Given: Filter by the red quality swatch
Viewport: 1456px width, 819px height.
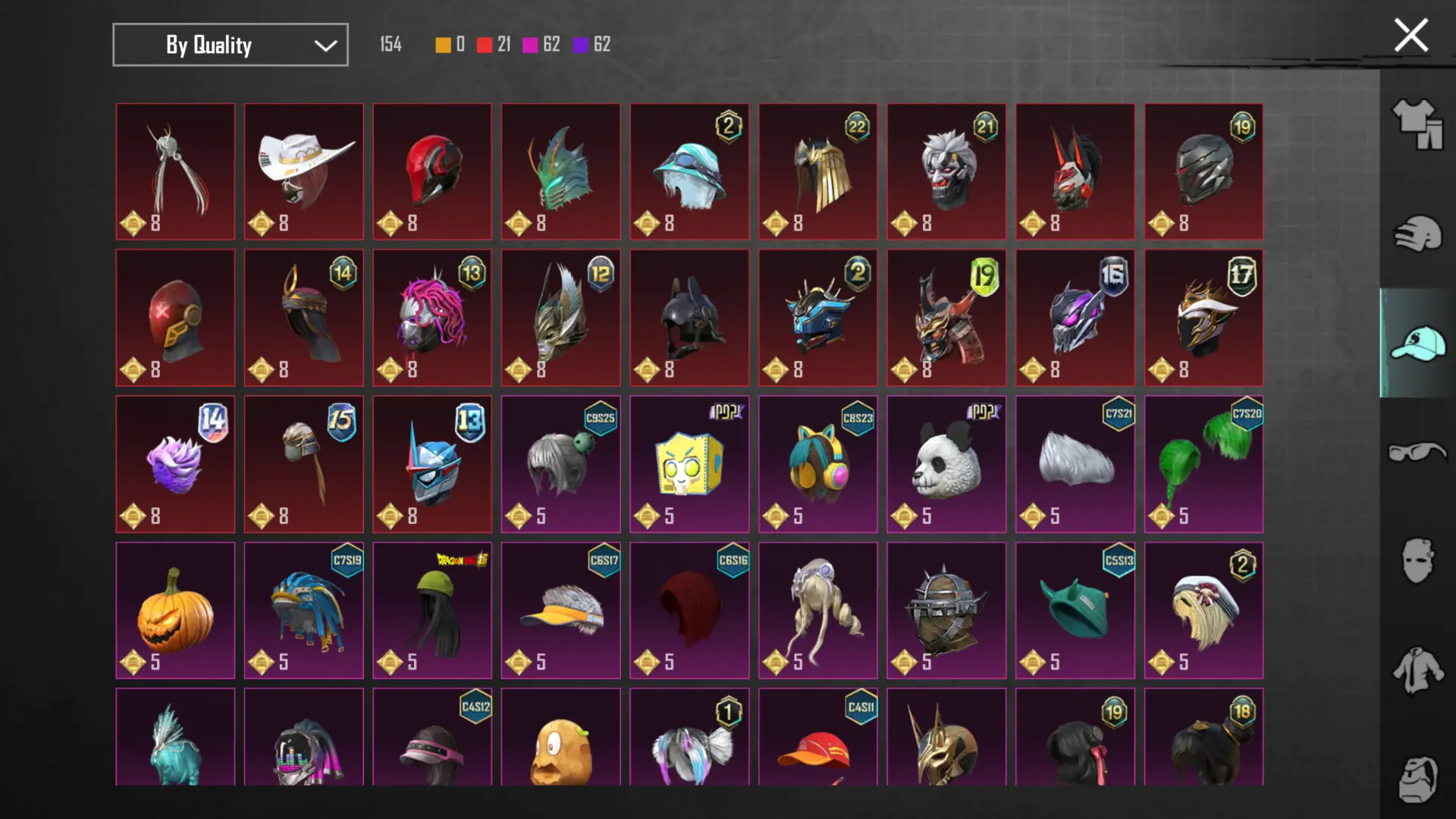Looking at the screenshot, I should pyautogui.click(x=485, y=45).
